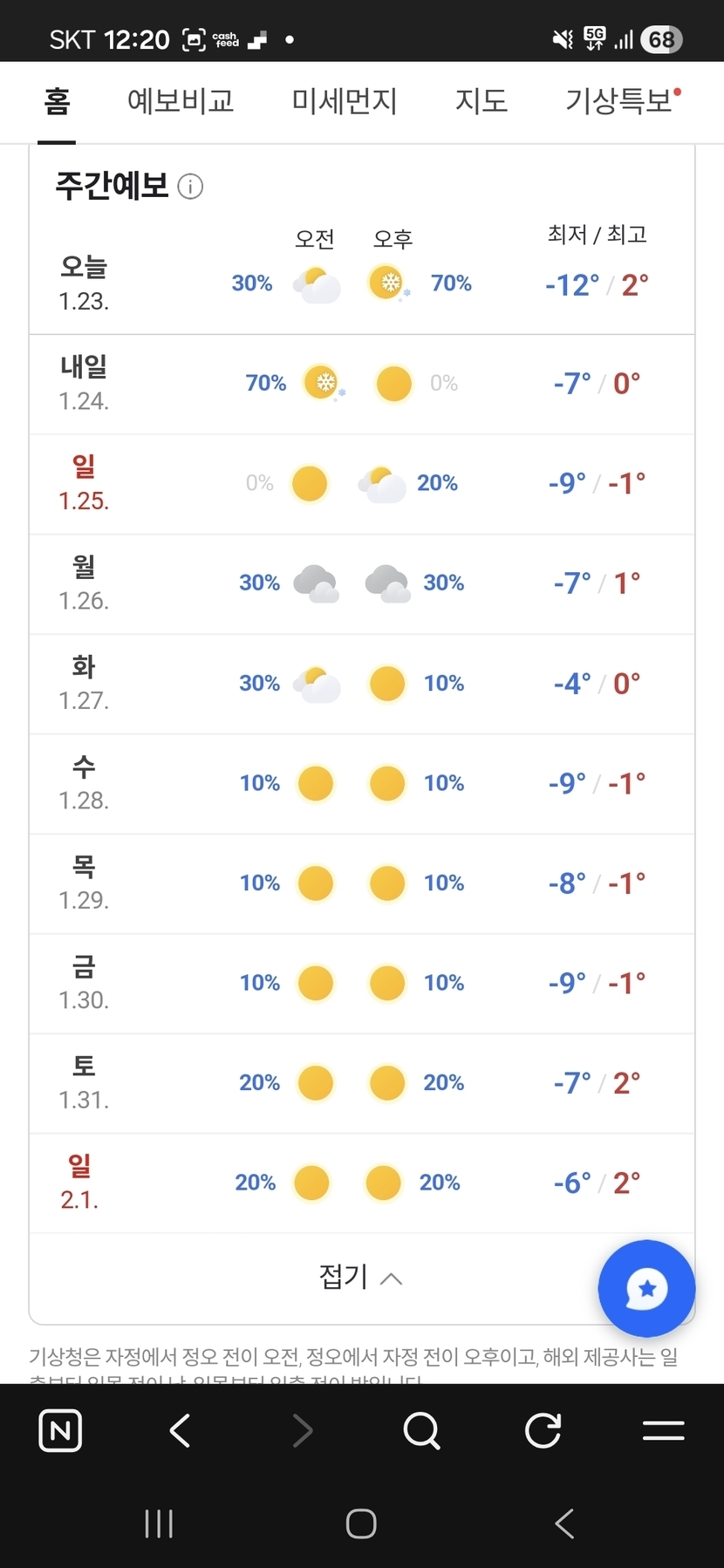This screenshot has width=724, height=1568.
Task: Open search with magnifier icon
Action: (x=422, y=1430)
